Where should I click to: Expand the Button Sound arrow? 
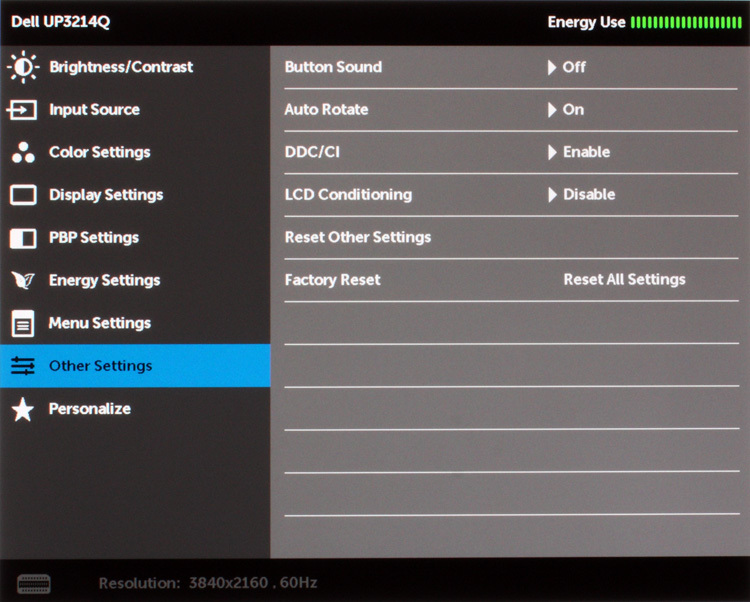point(552,67)
